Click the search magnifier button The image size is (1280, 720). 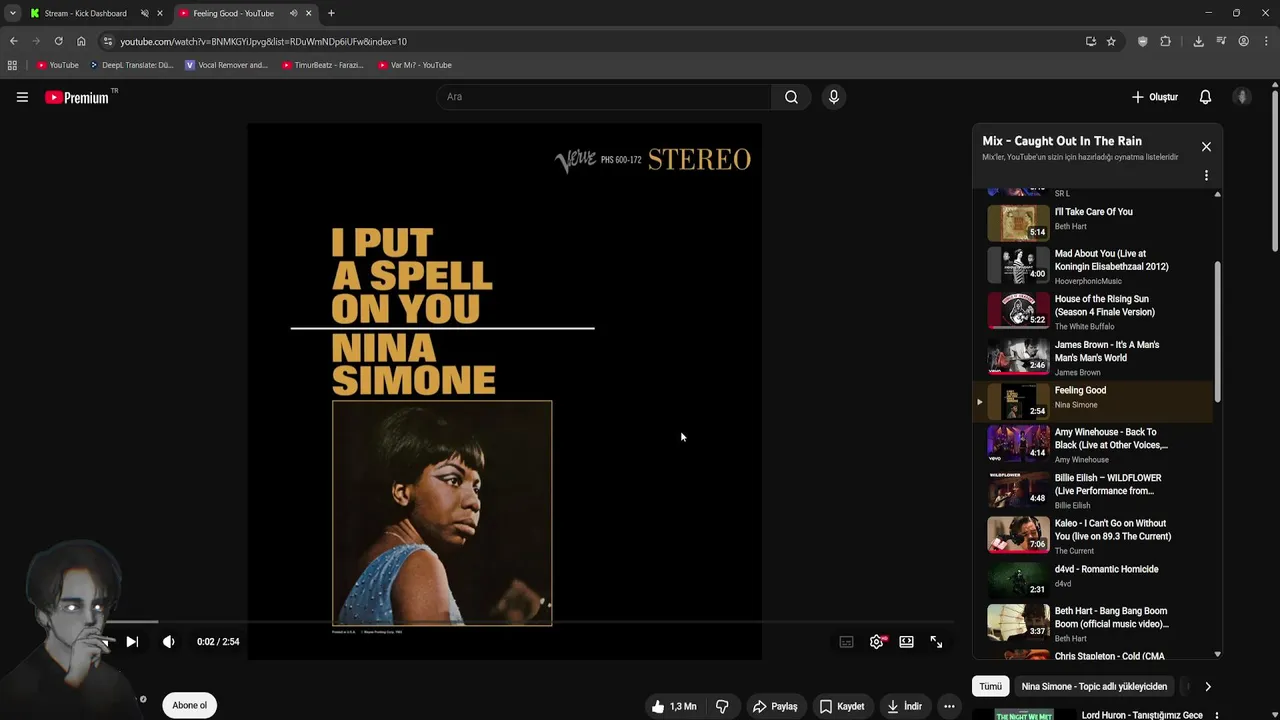[x=791, y=97]
